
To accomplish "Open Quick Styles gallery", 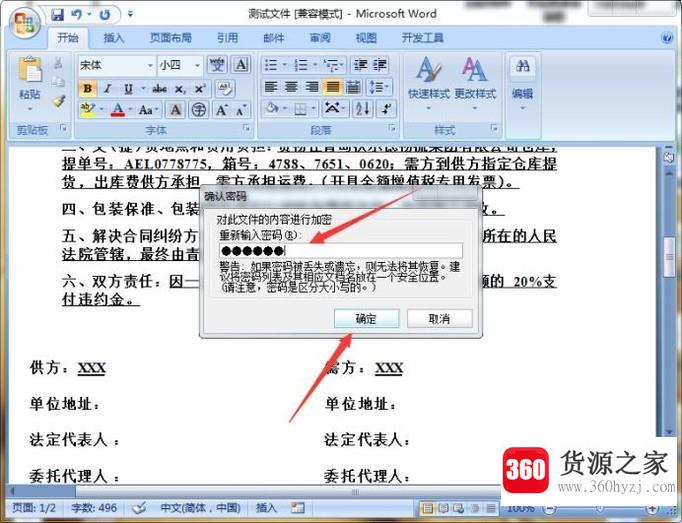I will click(x=428, y=83).
